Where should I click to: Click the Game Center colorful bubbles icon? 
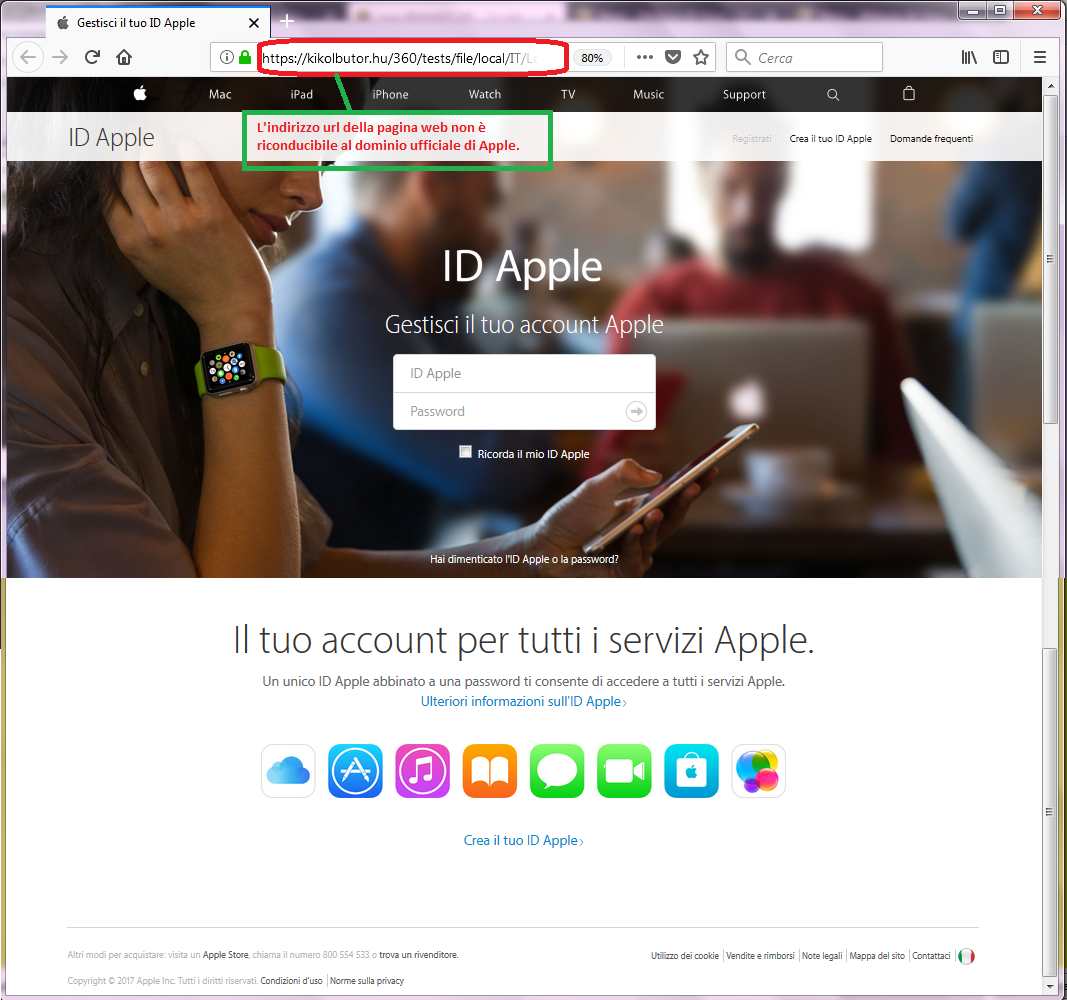click(758, 771)
